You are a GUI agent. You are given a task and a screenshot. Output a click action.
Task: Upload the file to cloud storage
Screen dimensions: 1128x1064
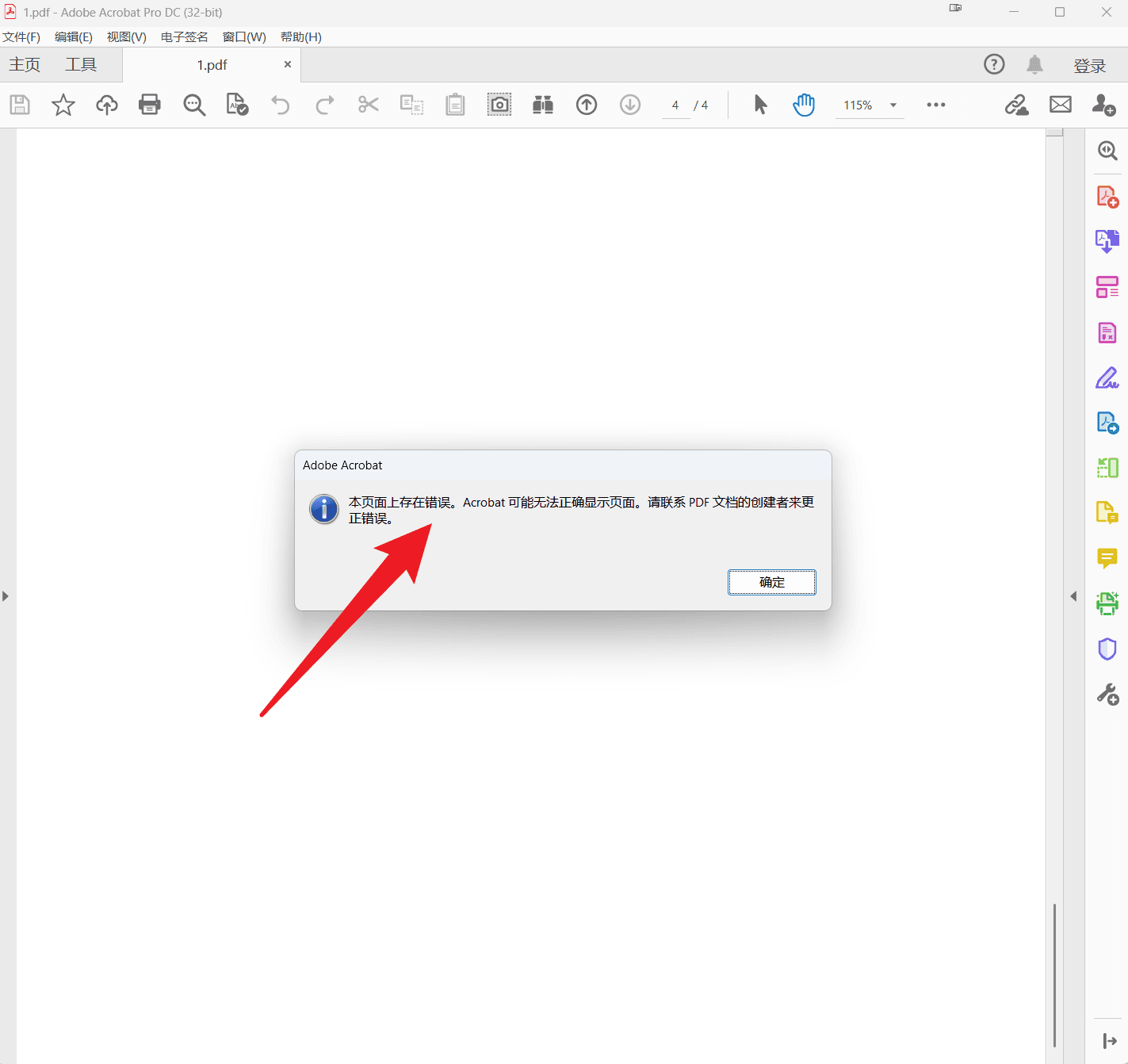(107, 105)
